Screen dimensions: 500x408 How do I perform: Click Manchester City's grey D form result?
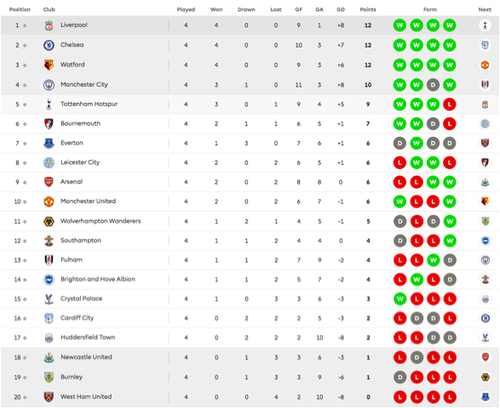[x=433, y=85]
